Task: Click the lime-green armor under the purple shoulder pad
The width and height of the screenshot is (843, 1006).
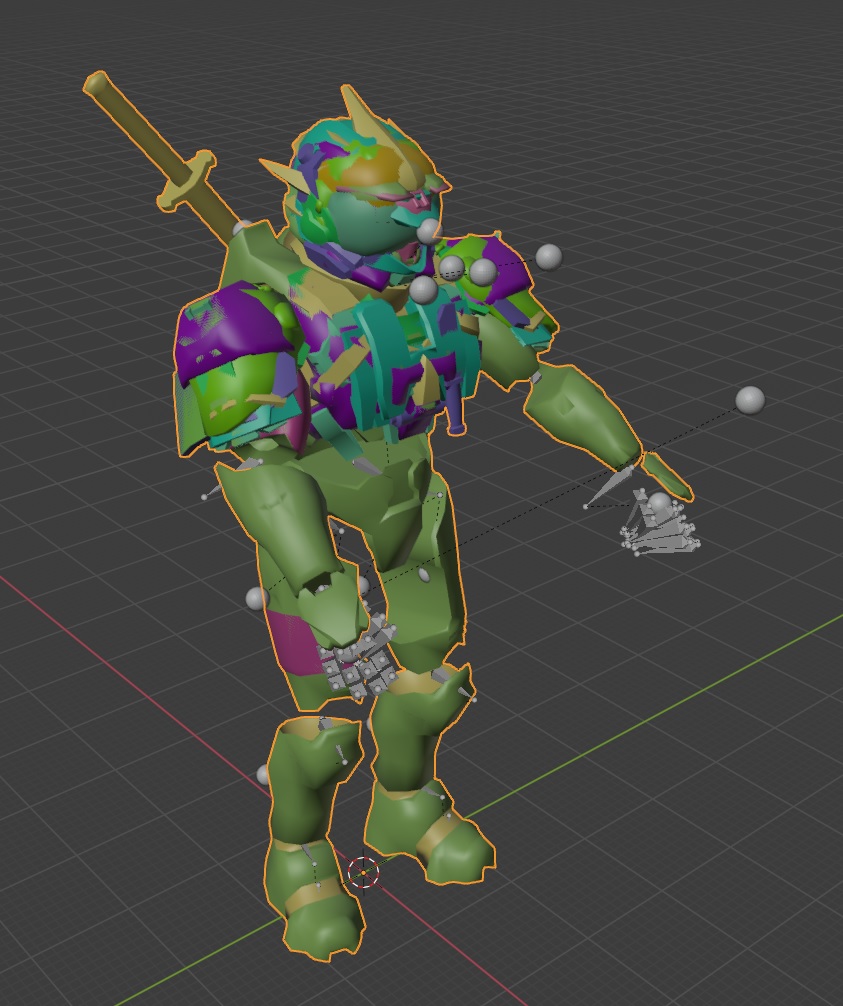Action: (234, 393)
